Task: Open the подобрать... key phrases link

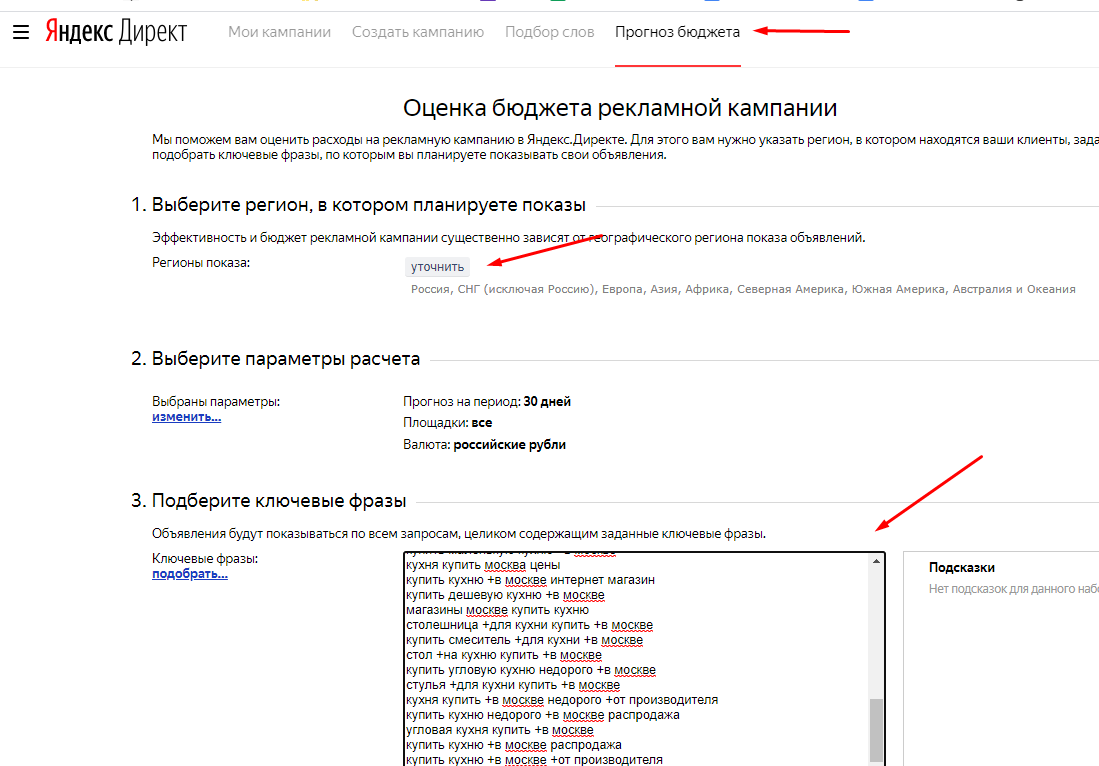Action: tap(189, 574)
